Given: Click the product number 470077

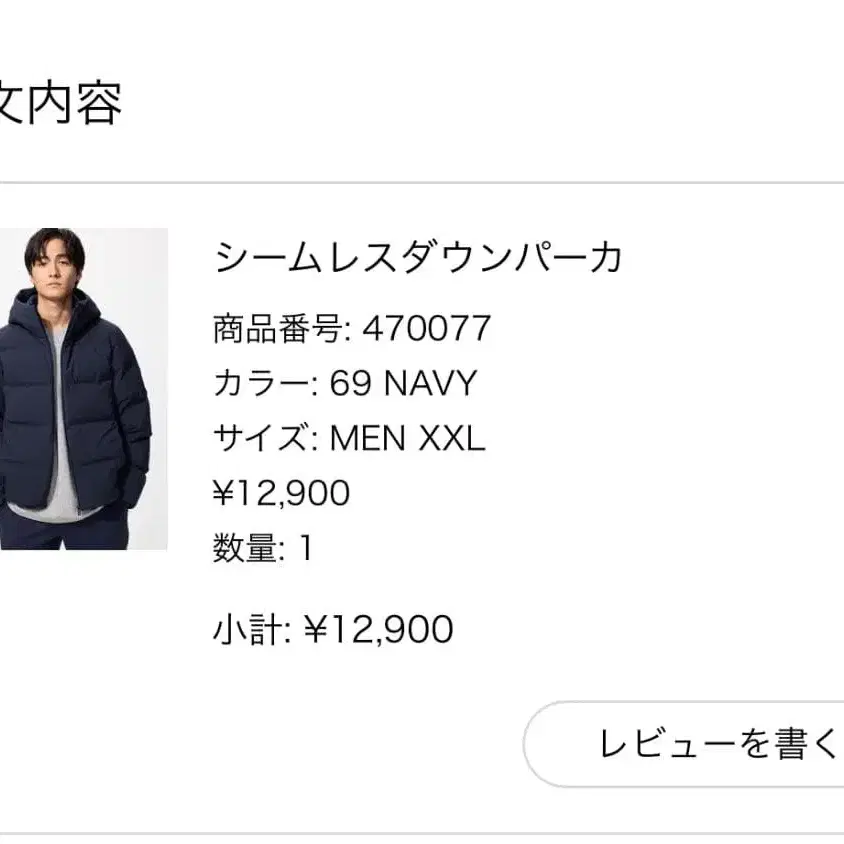Looking at the screenshot, I should pos(427,328).
